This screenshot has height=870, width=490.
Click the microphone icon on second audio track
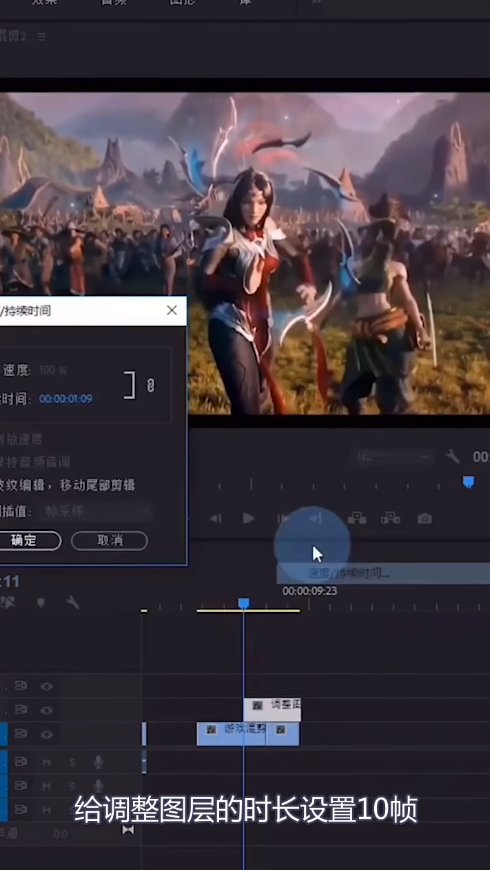point(98,786)
